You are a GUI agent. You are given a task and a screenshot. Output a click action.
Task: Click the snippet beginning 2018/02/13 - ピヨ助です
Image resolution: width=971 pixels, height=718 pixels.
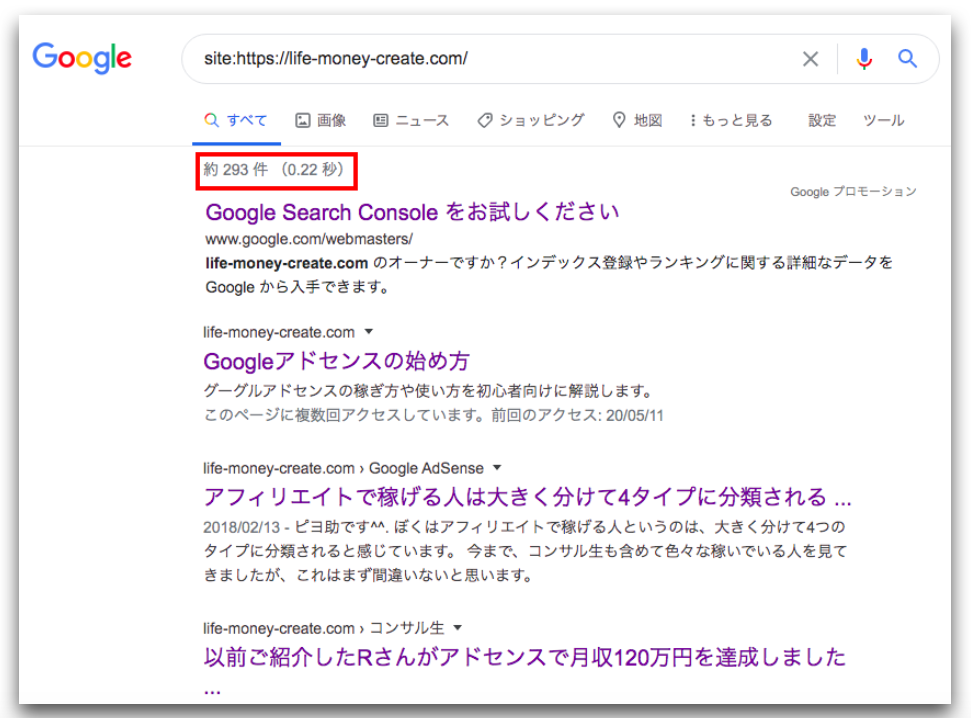(525, 551)
